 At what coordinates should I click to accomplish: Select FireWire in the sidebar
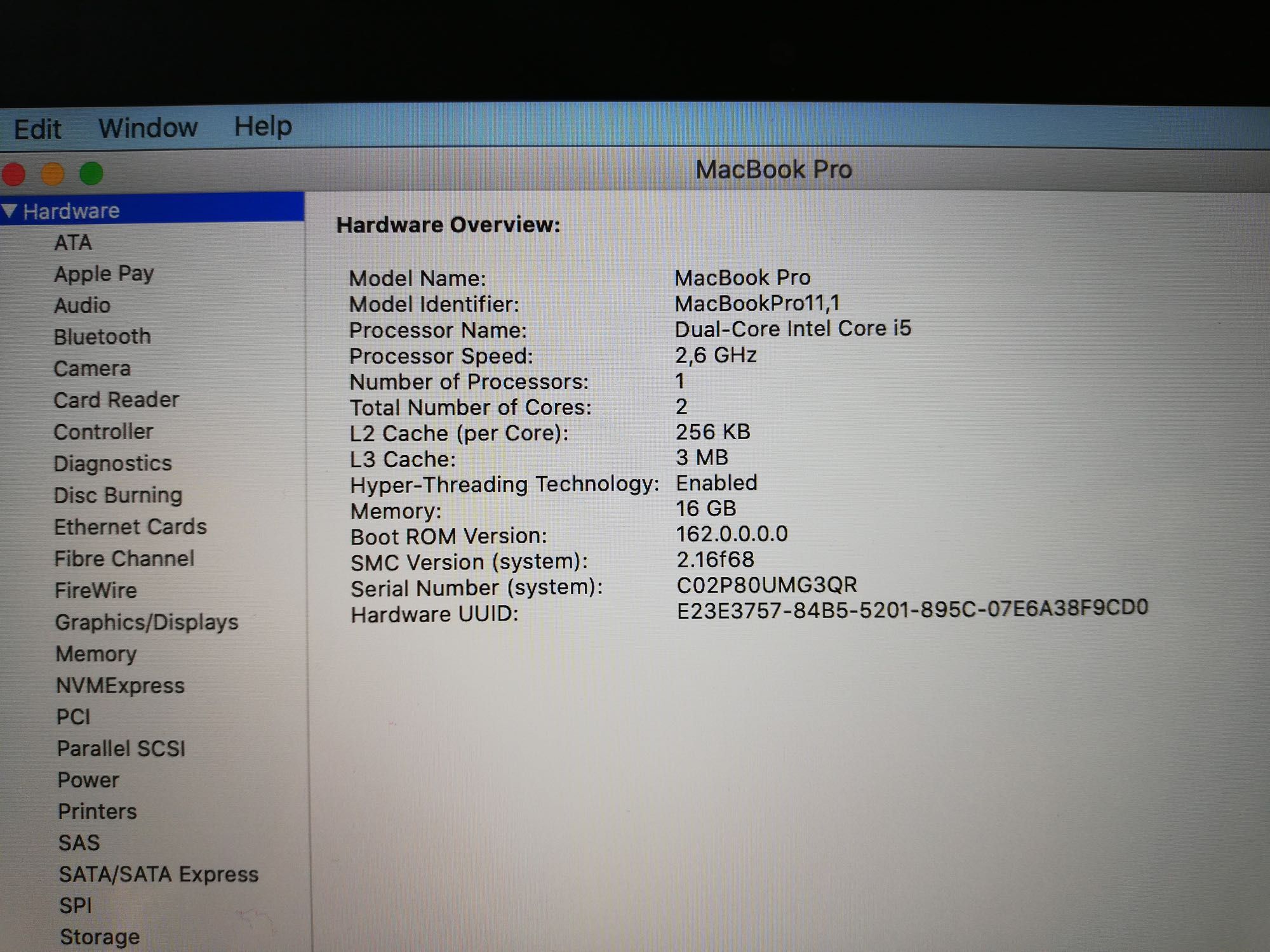pos(96,590)
